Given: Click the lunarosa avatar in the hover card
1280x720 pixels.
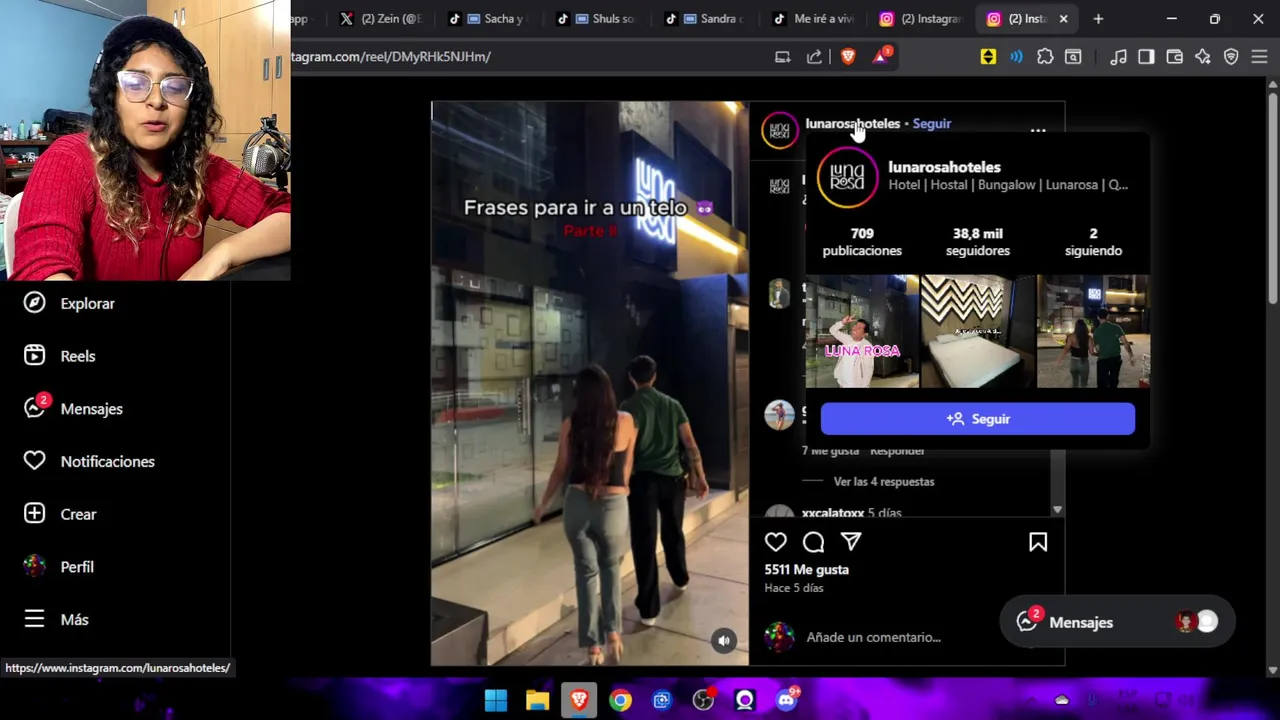Looking at the screenshot, I should [847, 177].
